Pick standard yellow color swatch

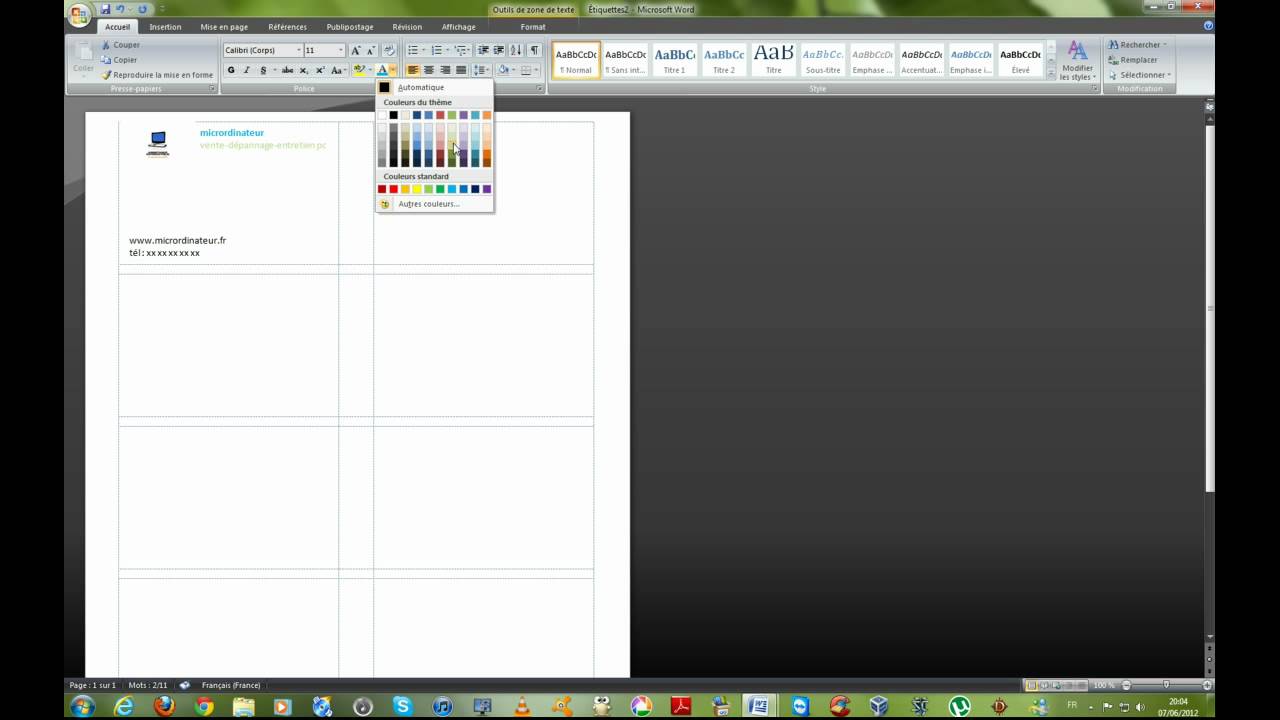pyautogui.click(x=417, y=189)
